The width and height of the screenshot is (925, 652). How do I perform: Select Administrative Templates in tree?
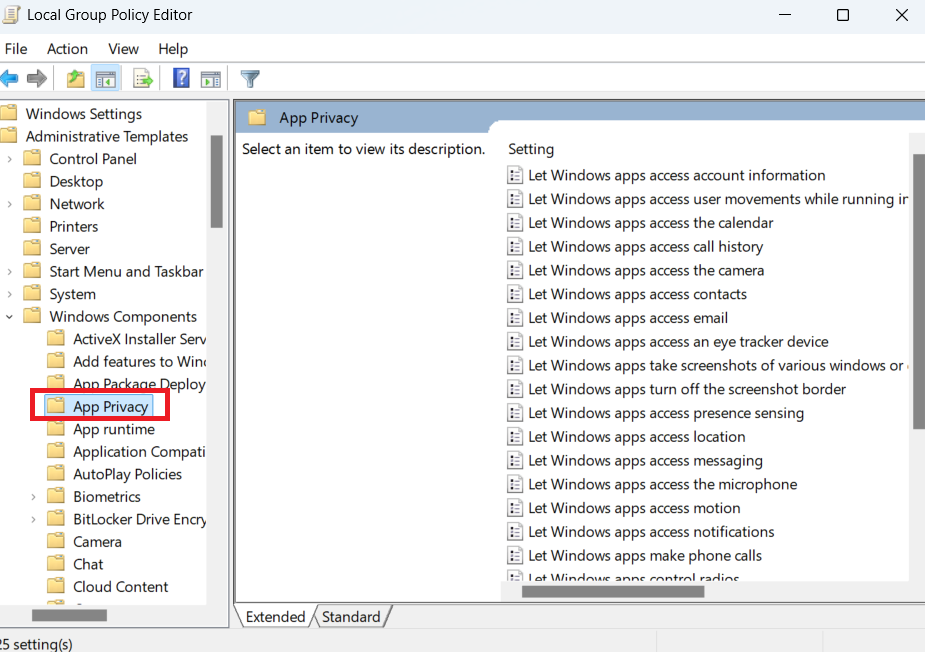pos(107,136)
